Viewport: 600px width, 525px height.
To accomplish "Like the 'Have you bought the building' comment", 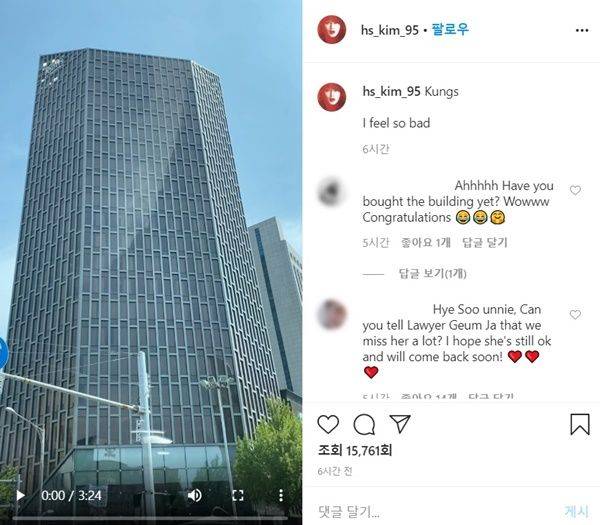I will point(575,190).
